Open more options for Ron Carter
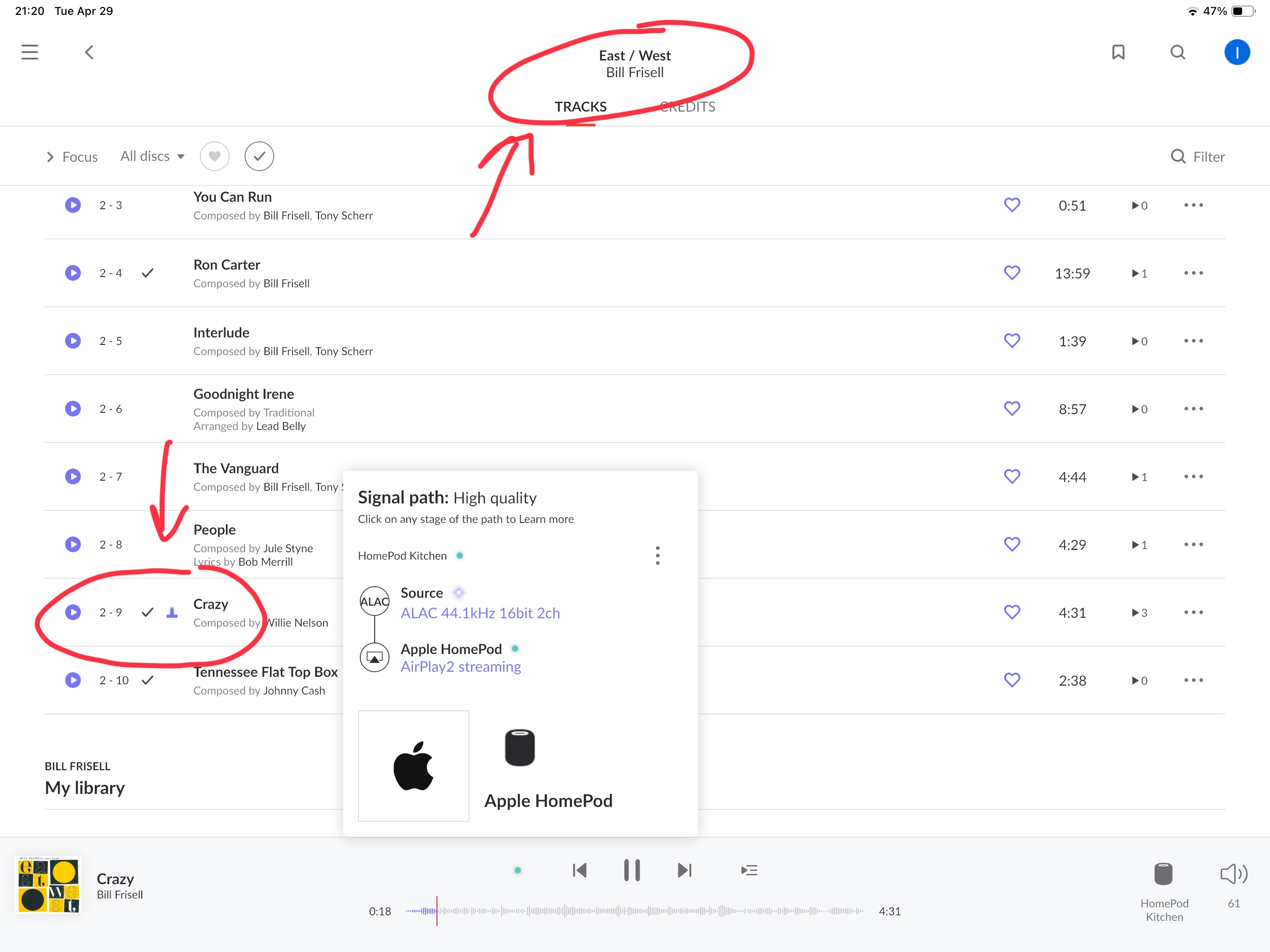 [x=1193, y=273]
